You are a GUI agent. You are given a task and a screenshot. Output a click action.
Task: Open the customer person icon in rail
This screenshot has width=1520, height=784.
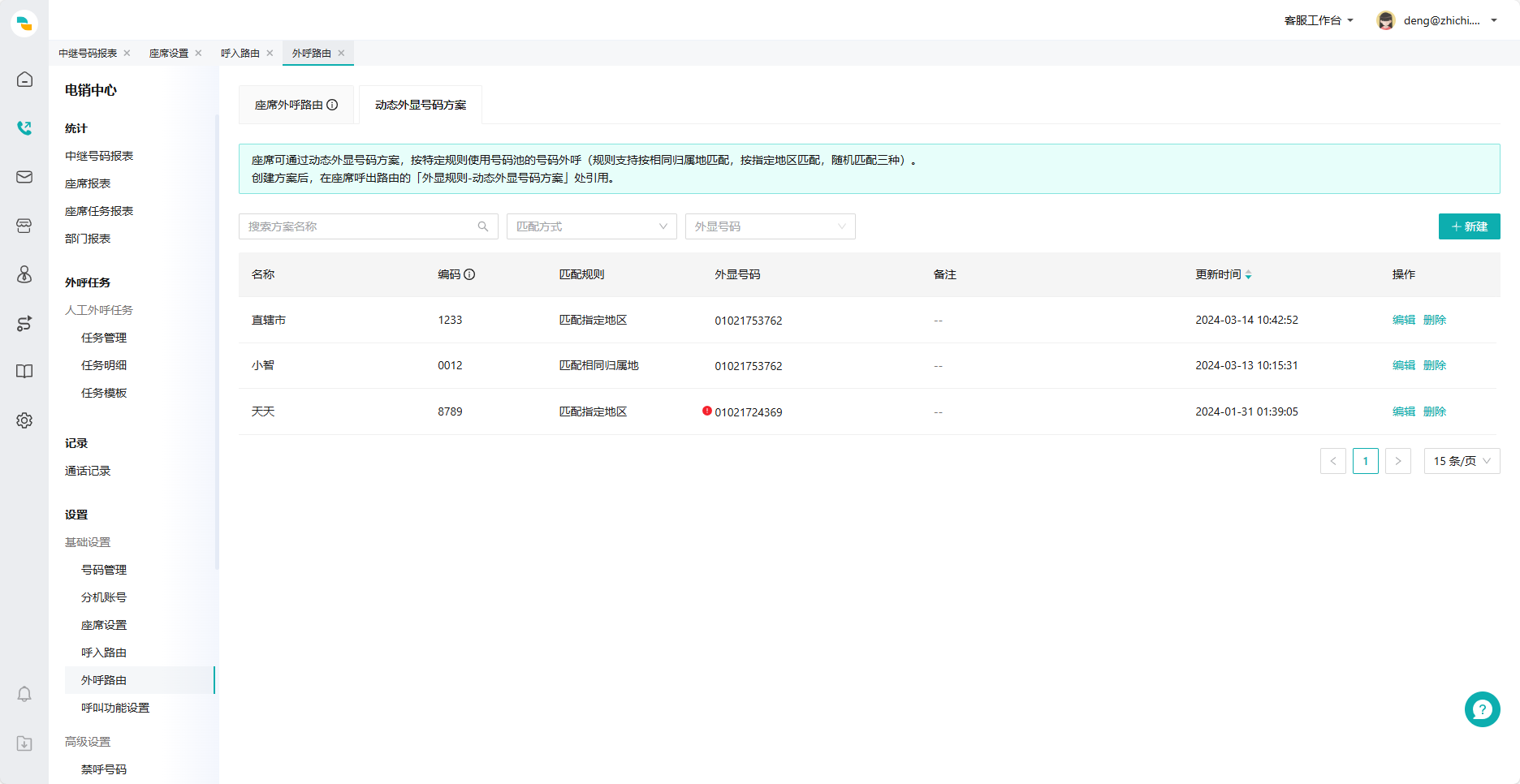point(24,274)
